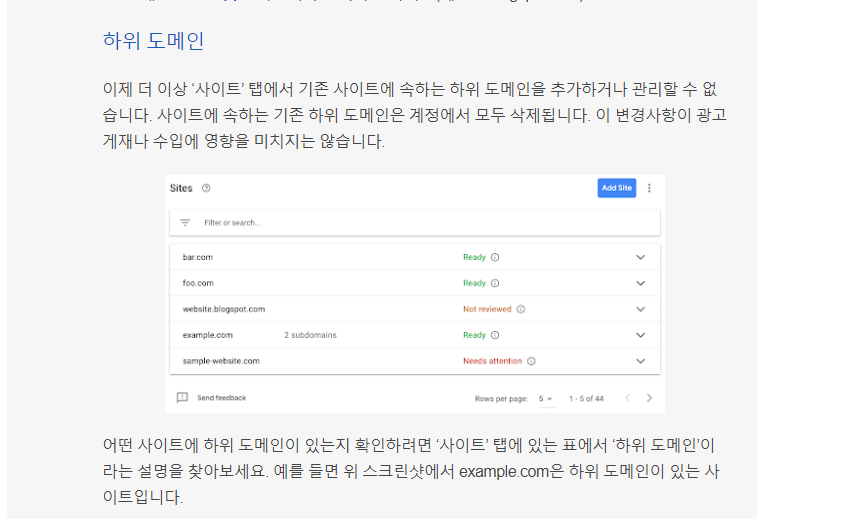This screenshot has width=842, height=519.
Task: Click the info icon beside foo.com Ready
Action: click(495, 283)
